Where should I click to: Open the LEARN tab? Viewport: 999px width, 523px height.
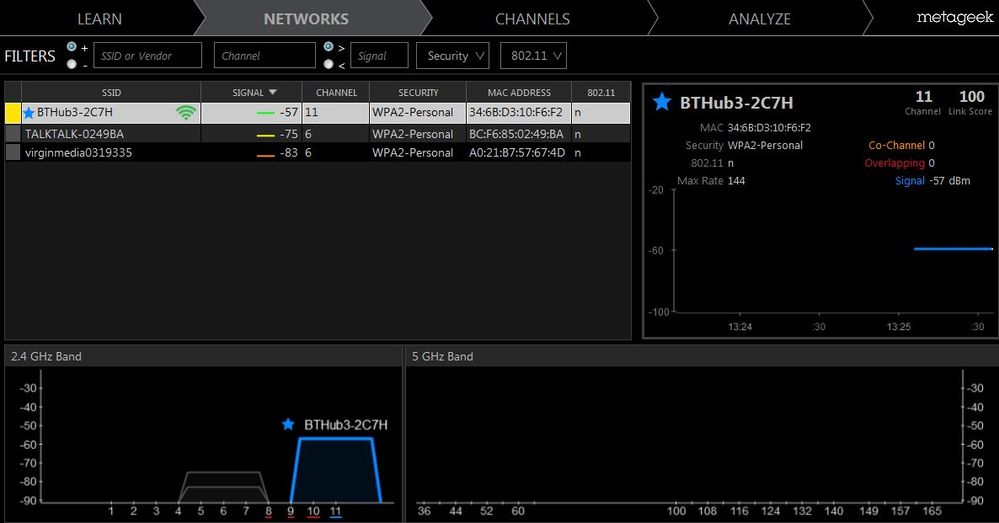point(99,18)
